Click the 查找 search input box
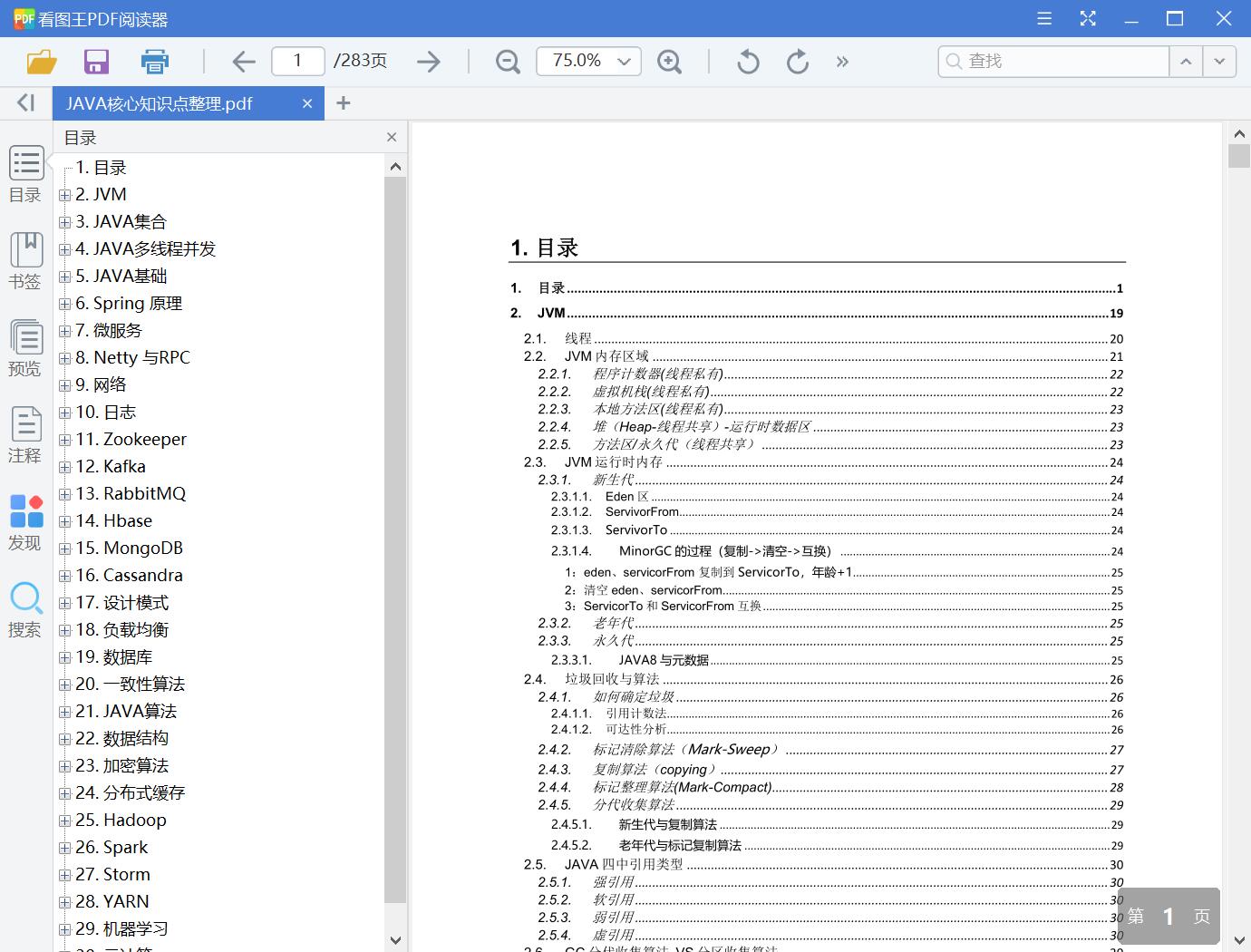 [1053, 61]
